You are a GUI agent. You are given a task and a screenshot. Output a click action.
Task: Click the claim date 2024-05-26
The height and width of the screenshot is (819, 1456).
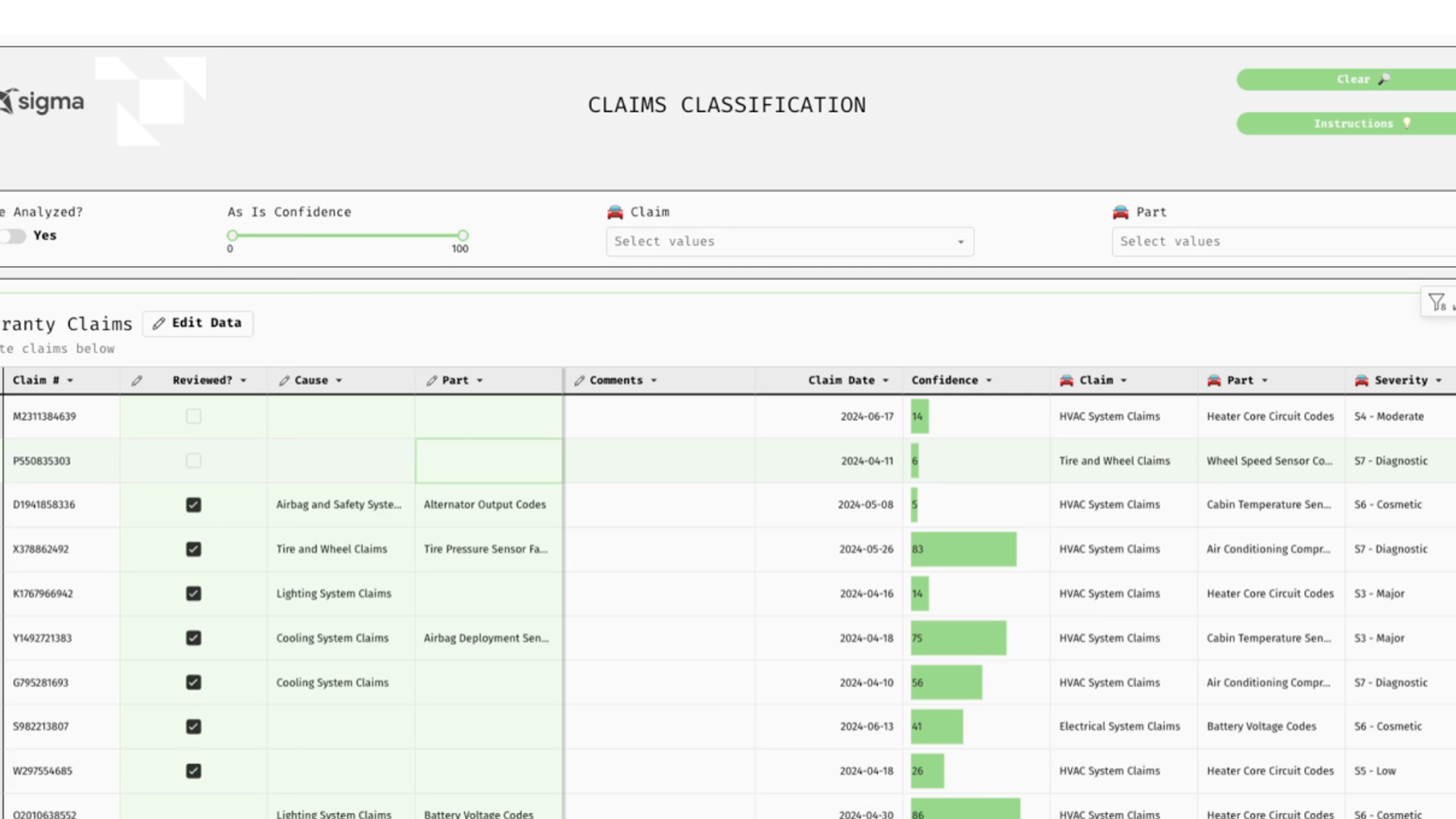coord(866,549)
